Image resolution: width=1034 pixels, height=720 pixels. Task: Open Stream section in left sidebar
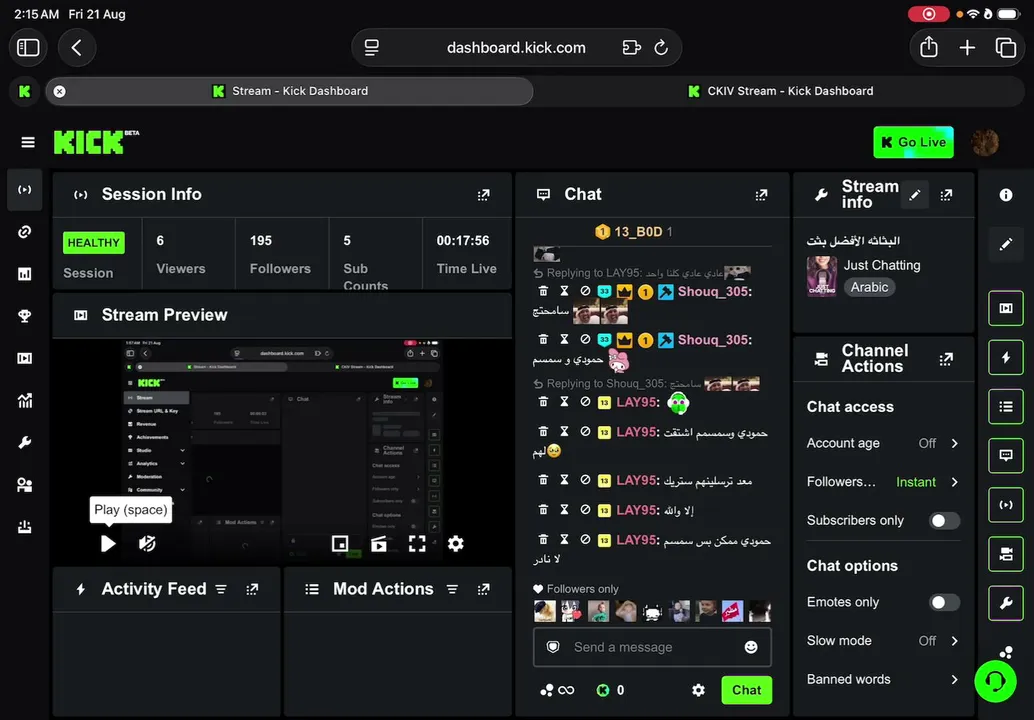click(24, 190)
